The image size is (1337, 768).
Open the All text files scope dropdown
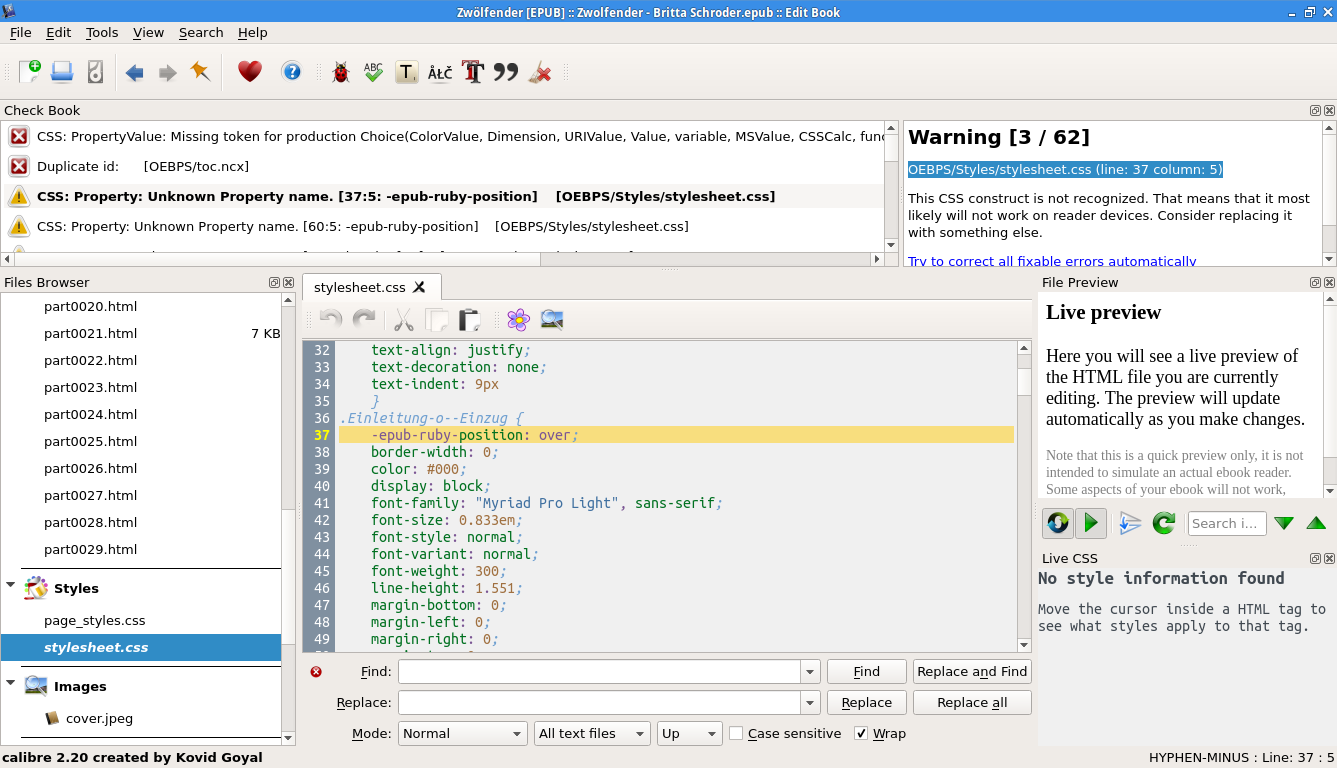click(x=592, y=734)
